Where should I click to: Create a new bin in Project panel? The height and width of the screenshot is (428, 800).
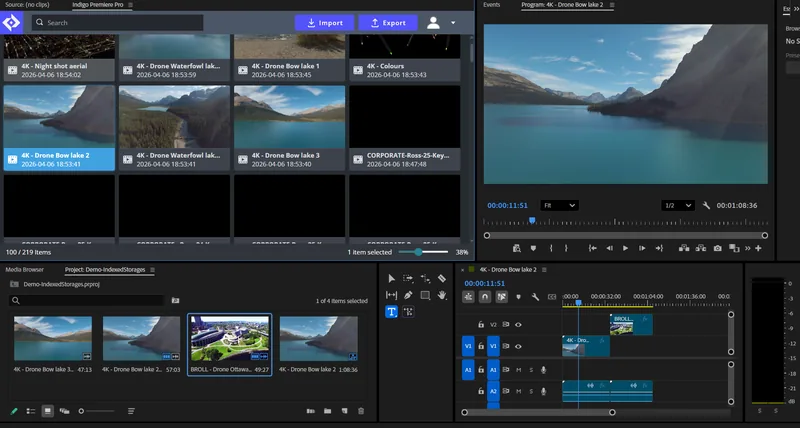click(x=328, y=411)
